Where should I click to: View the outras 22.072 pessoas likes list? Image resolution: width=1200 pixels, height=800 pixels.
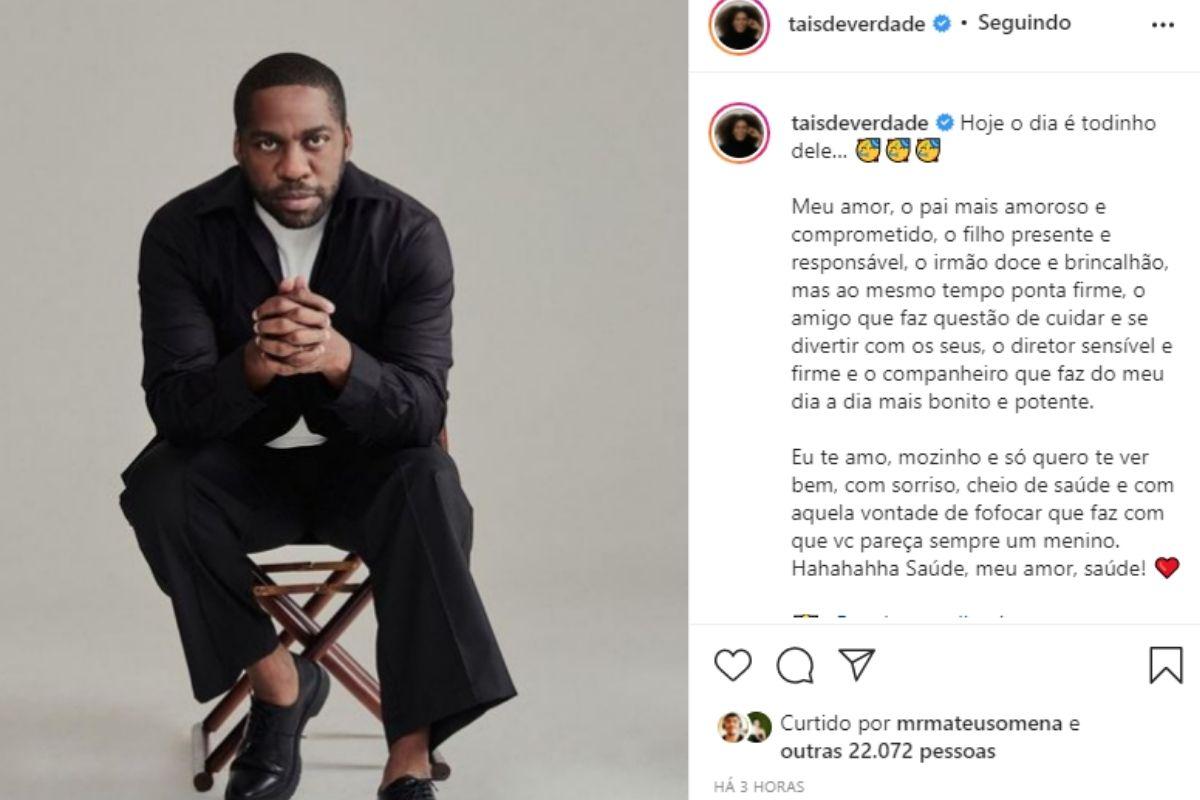[888, 751]
